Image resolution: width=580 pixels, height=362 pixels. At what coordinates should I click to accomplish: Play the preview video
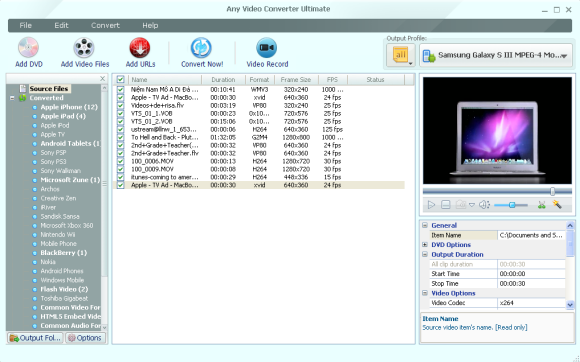tap(431, 204)
